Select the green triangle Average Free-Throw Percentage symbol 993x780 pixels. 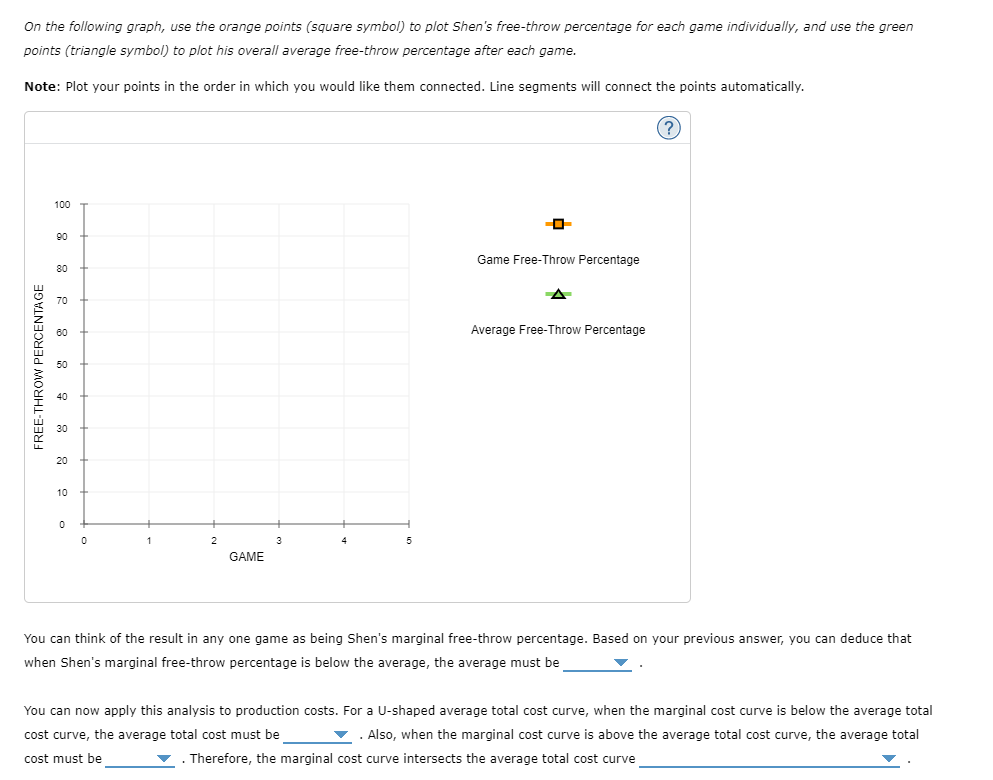pos(557,294)
